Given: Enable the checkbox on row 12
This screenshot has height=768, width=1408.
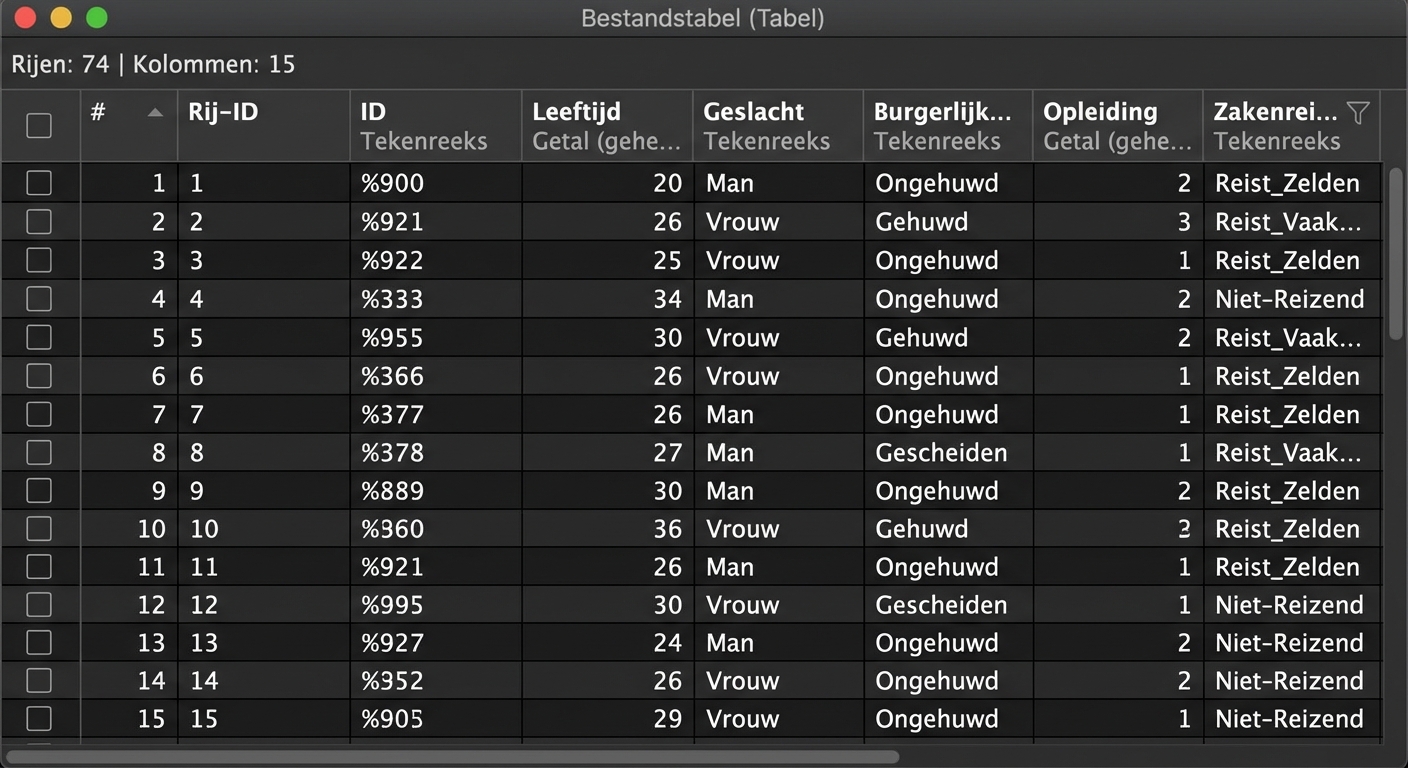Looking at the screenshot, I should click(x=38, y=604).
